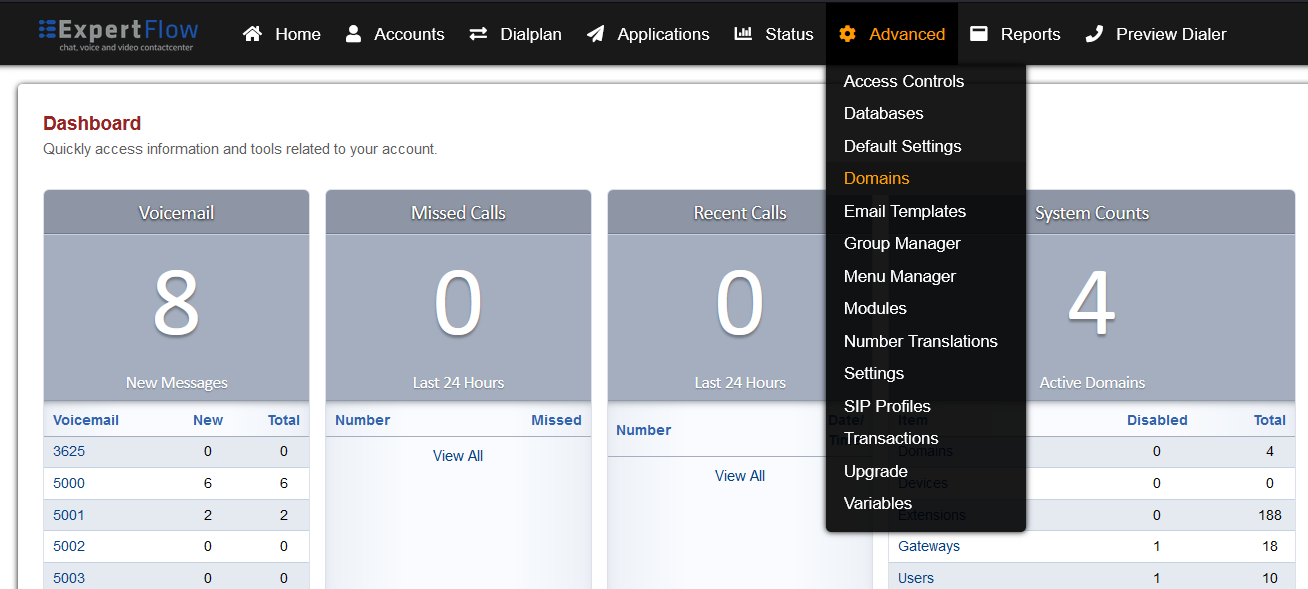Viewport: 1308px width, 589px height.
Task: Click the Accounts person icon
Action: pyautogui.click(x=353, y=34)
